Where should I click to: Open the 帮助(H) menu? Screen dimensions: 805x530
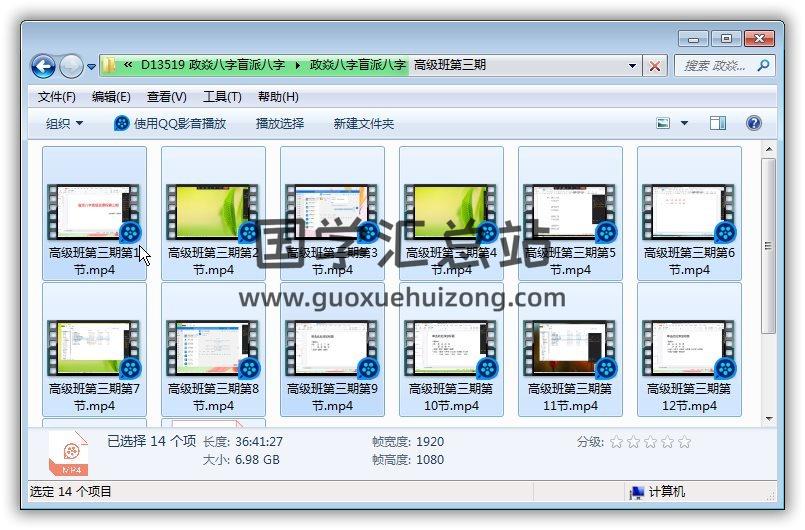pos(278,97)
